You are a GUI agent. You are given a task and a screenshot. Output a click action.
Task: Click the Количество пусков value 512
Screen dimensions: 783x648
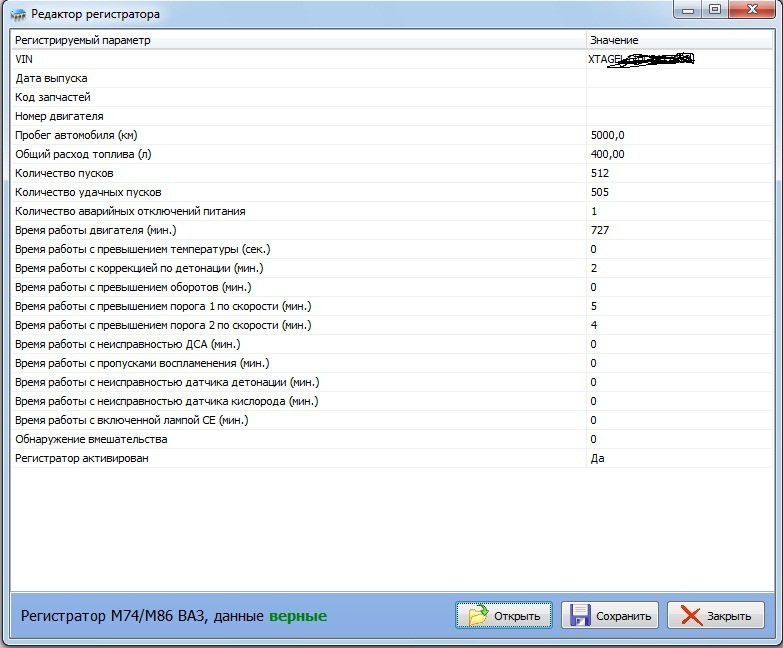(x=600, y=173)
